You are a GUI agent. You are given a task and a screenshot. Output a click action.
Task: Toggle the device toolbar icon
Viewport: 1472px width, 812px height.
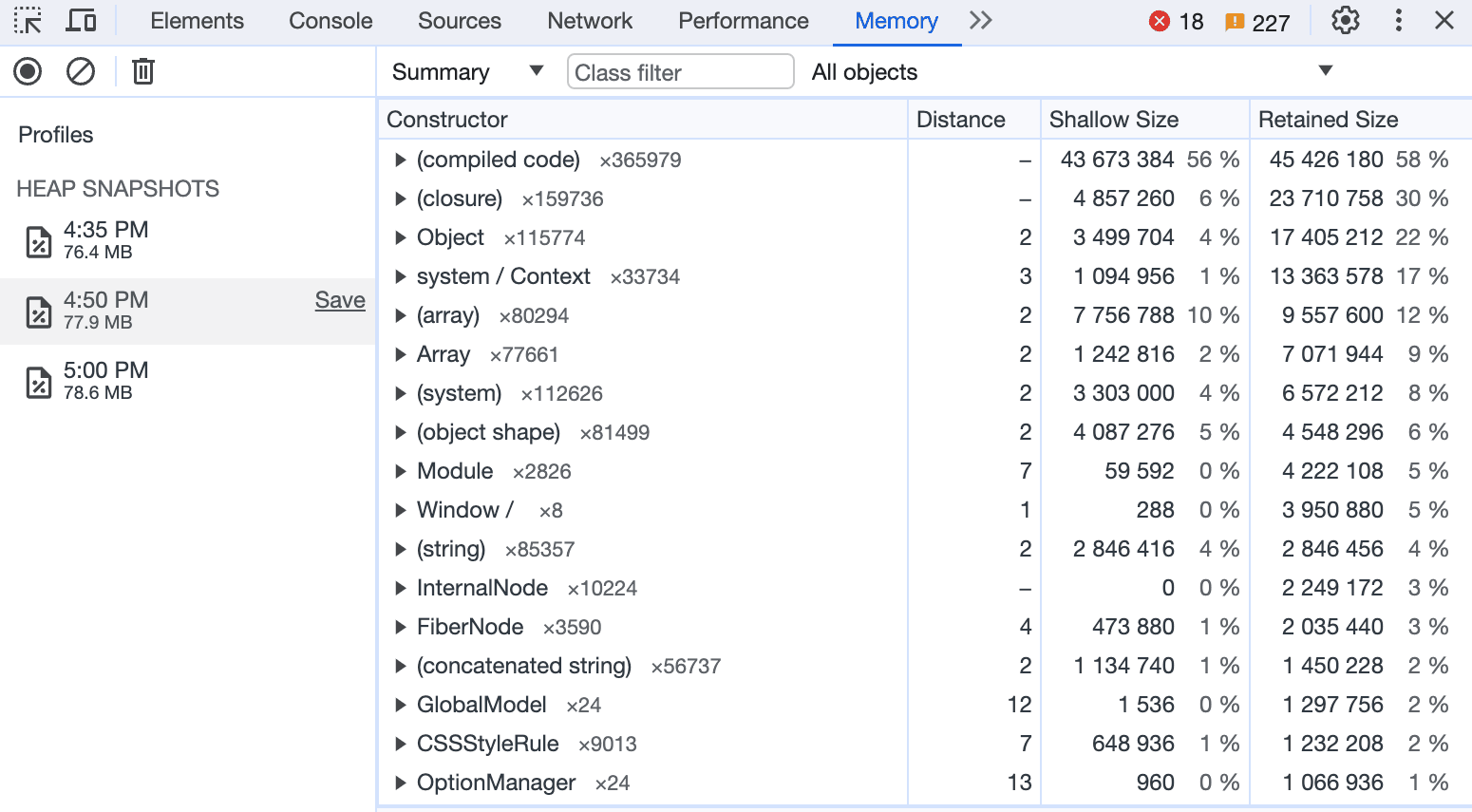82,21
